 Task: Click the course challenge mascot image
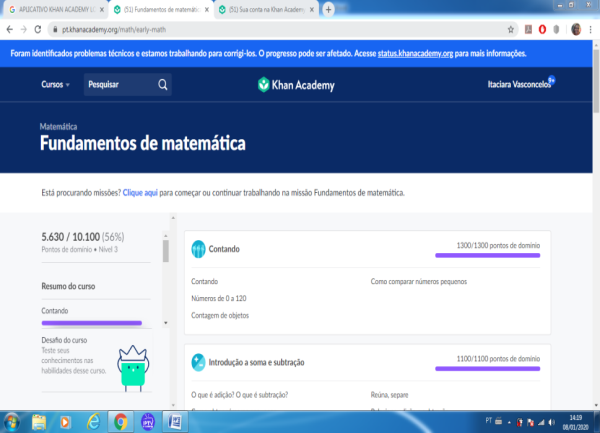click(133, 368)
